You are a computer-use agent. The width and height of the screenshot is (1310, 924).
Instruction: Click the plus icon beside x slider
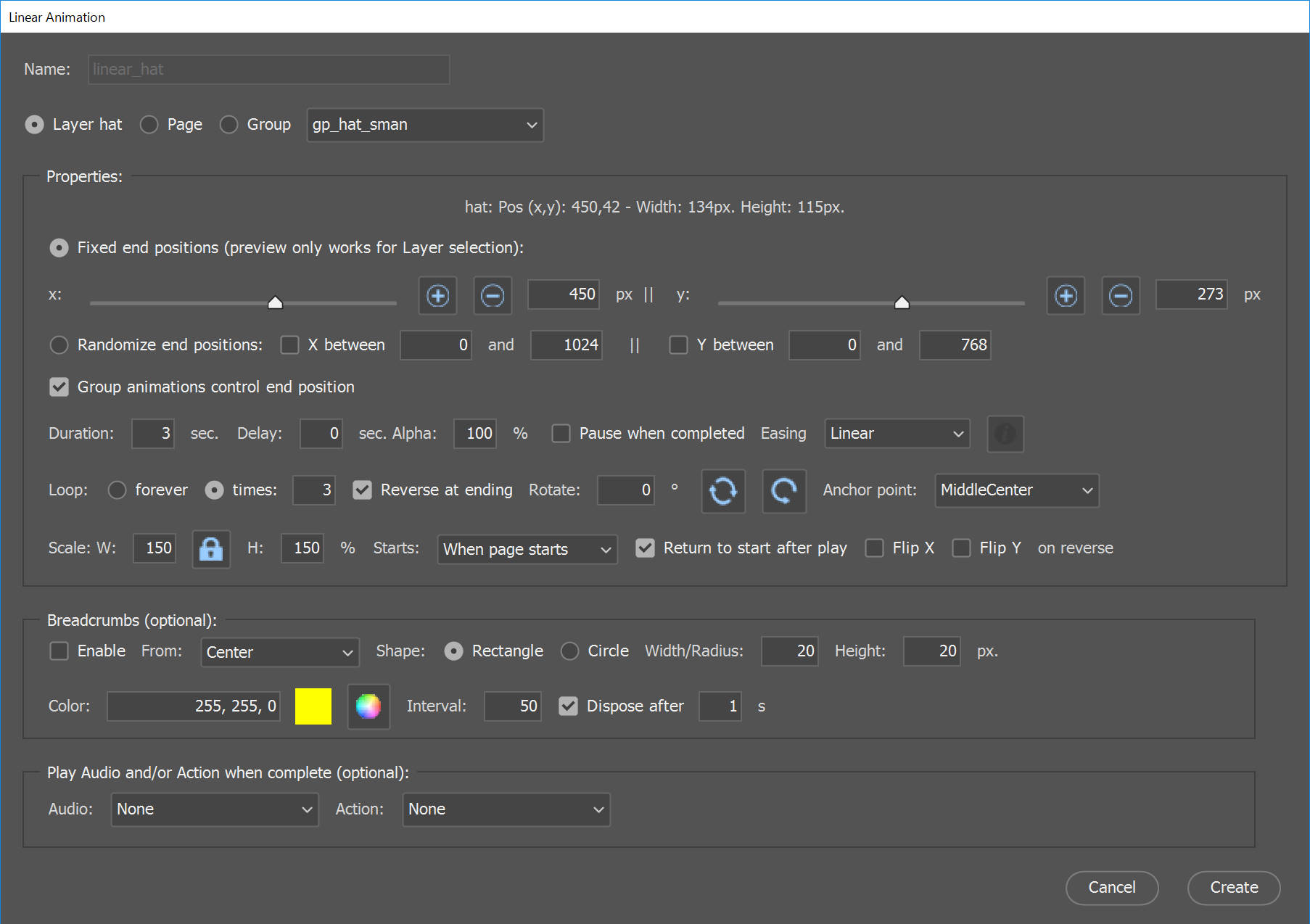pos(437,295)
